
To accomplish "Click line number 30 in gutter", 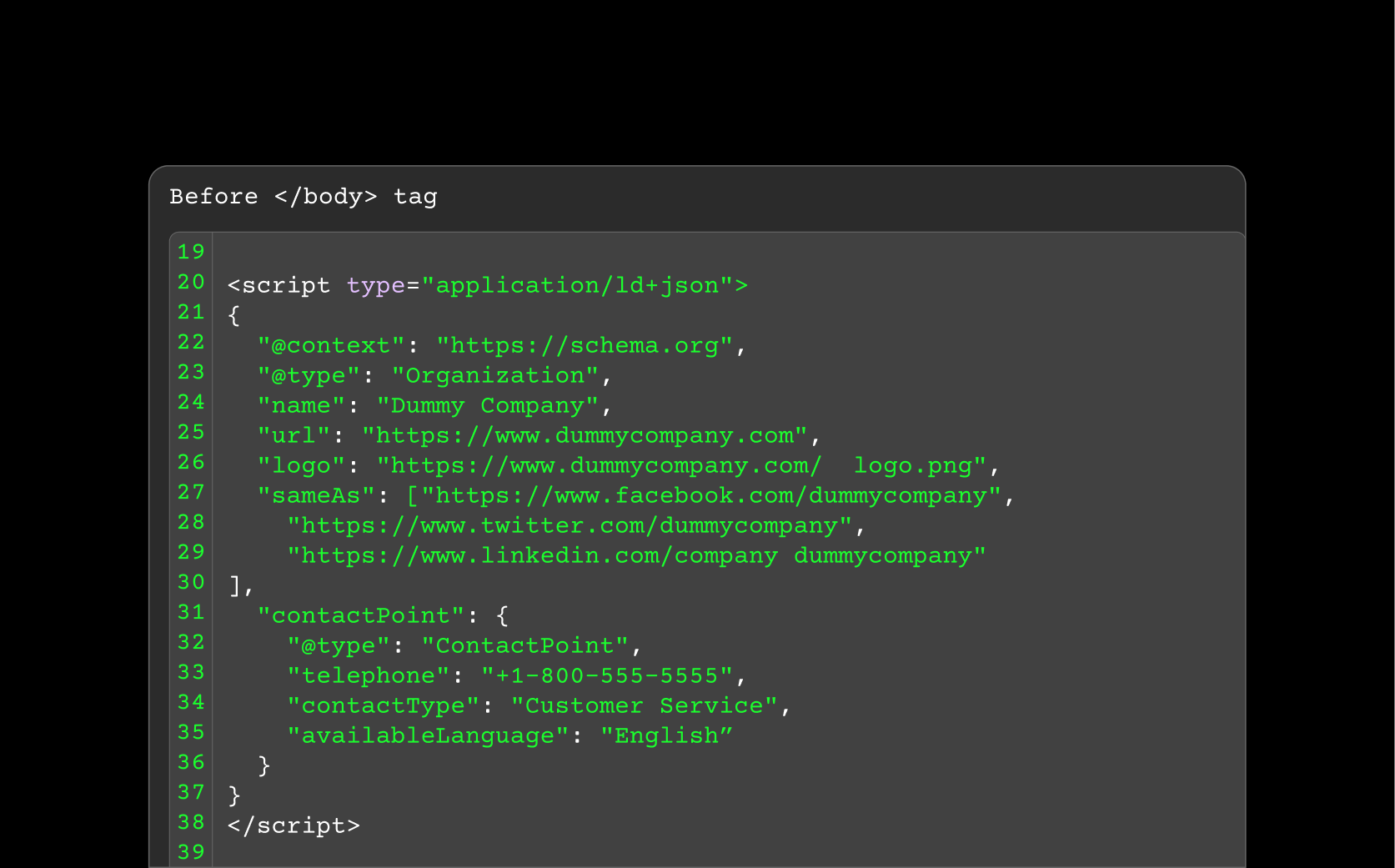I will pos(191,582).
